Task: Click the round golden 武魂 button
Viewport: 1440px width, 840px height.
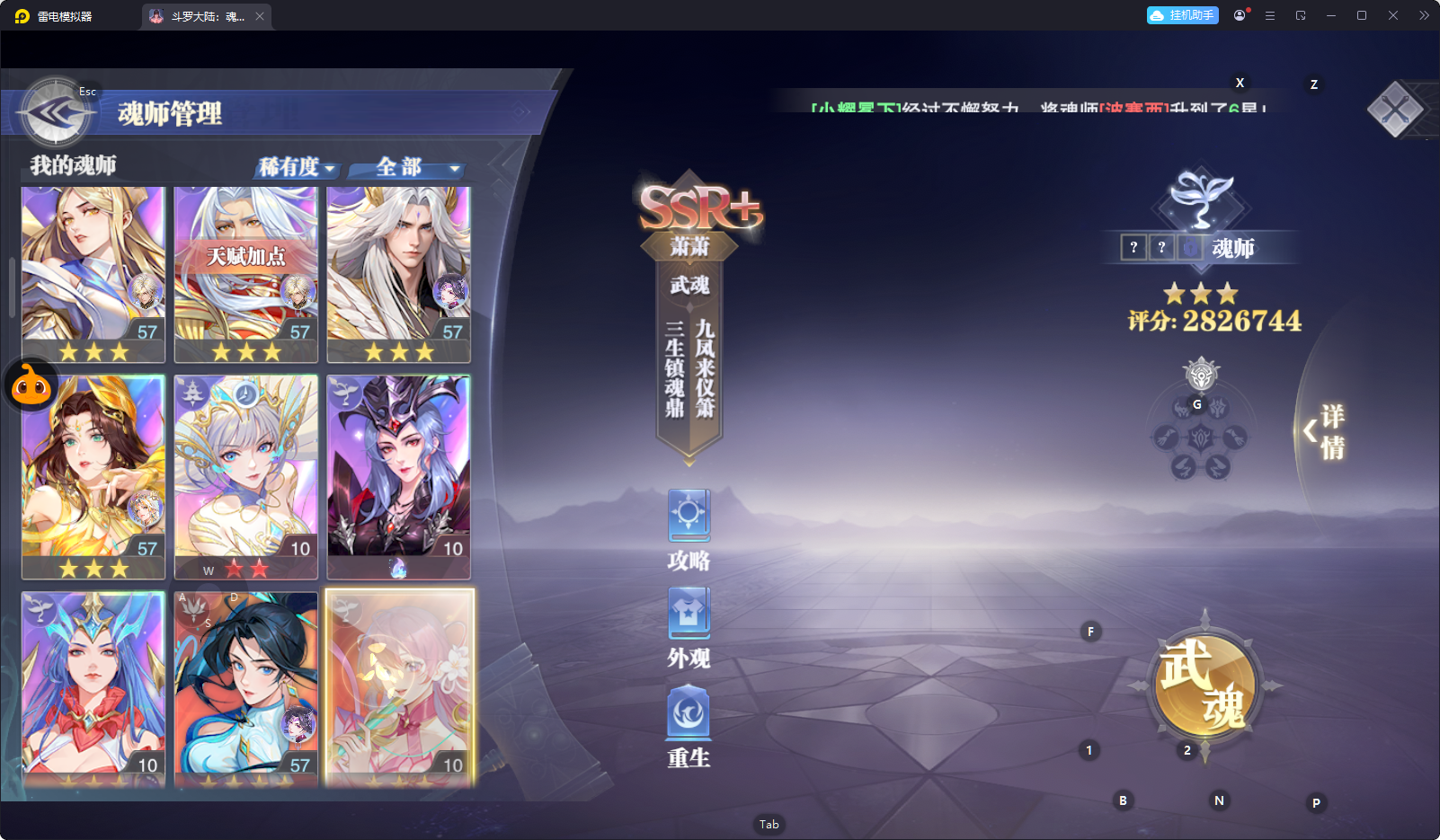Action: (x=1204, y=685)
